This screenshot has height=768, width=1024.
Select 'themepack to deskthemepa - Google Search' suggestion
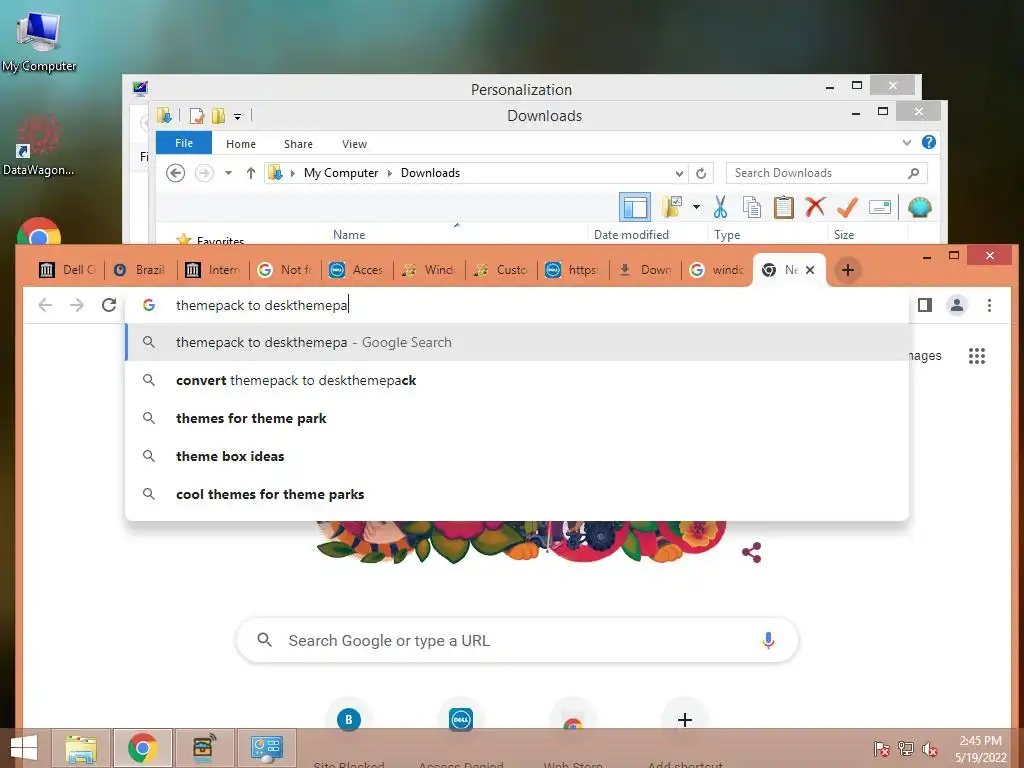click(517, 342)
